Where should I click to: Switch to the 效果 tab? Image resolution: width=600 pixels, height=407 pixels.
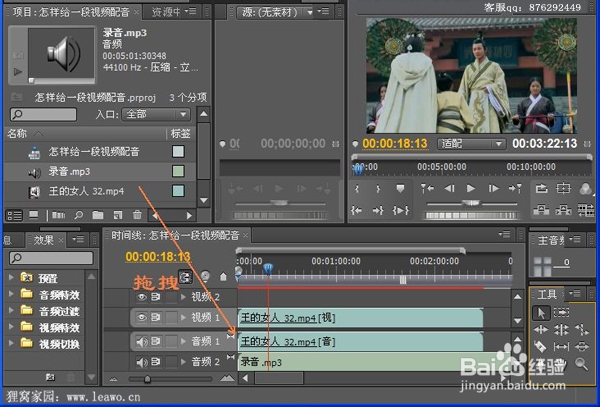tap(44, 240)
